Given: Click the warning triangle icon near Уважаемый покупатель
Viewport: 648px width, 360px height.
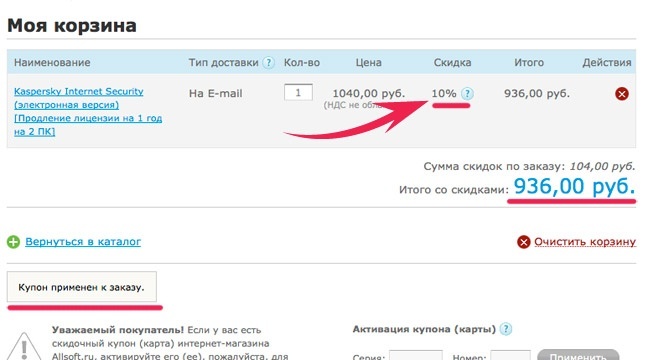Looking at the screenshot, I should click(x=24, y=346).
